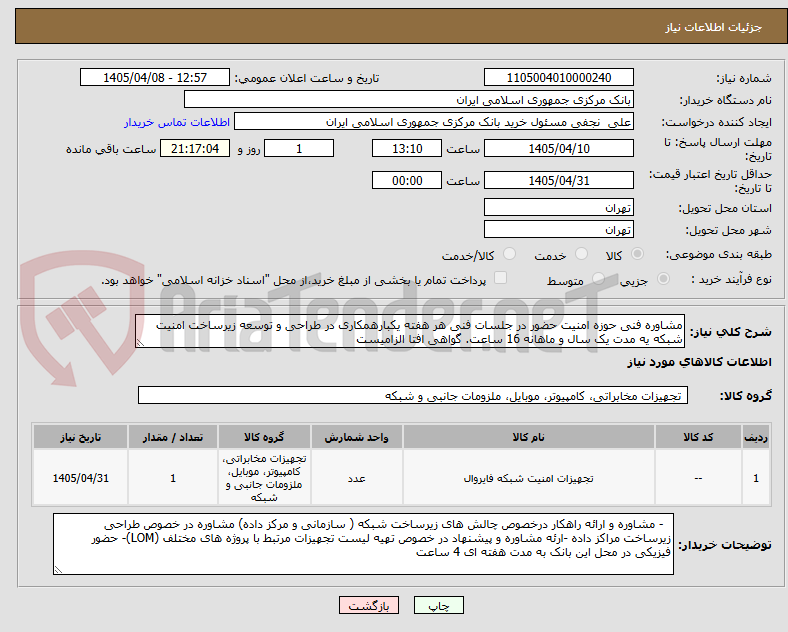Click the بازگشت back button
Image resolution: width=788 pixels, height=632 pixels.
click(x=369, y=605)
